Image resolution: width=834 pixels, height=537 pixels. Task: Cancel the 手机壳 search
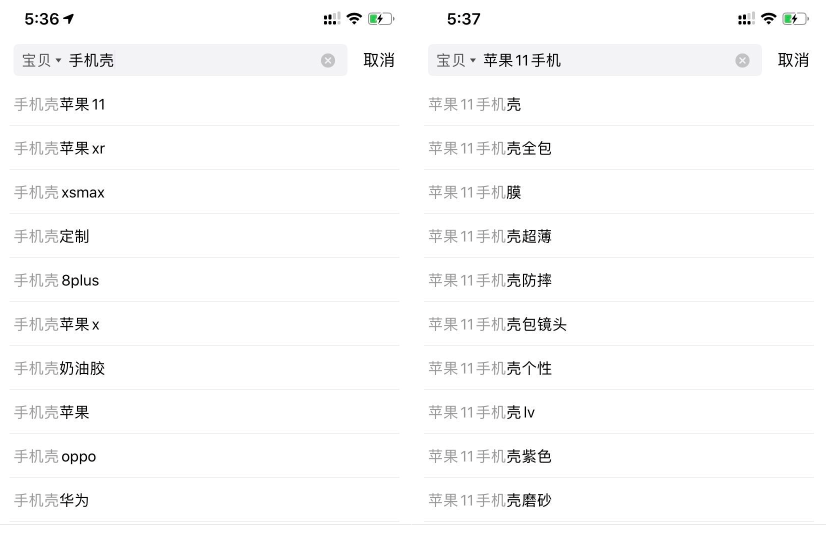[x=379, y=60]
